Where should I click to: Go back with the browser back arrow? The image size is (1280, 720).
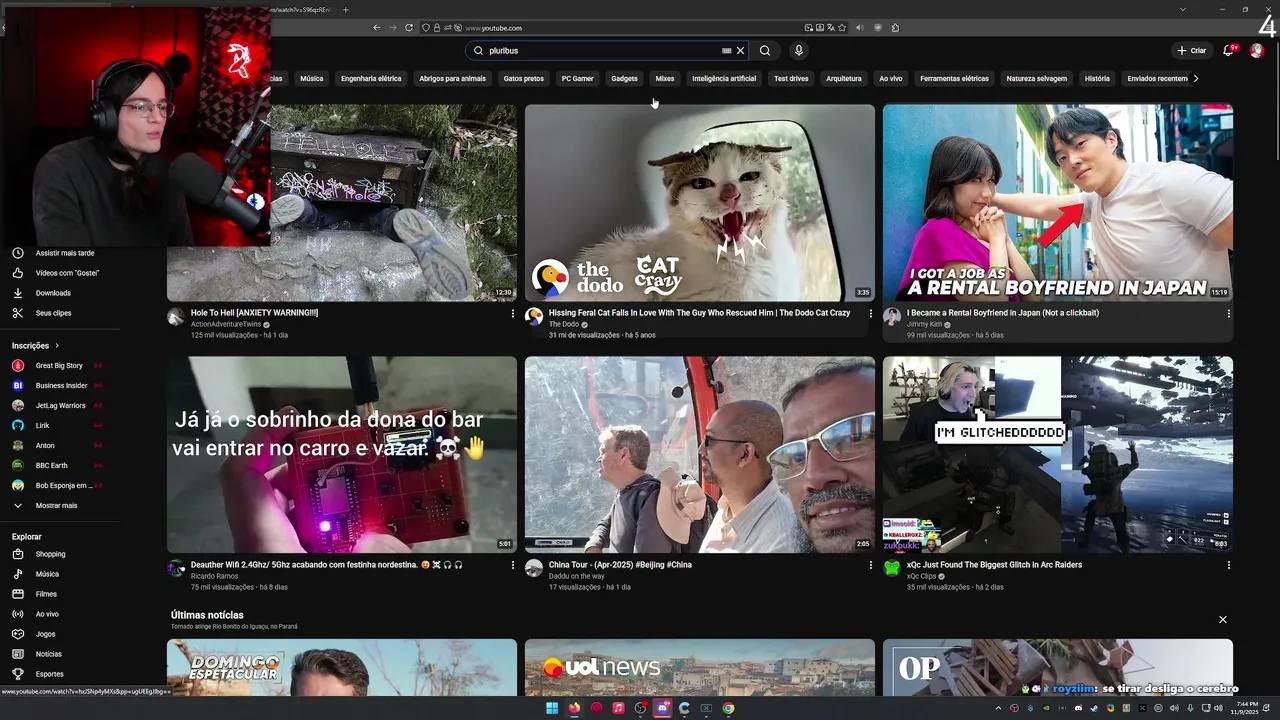pyautogui.click(x=376, y=27)
